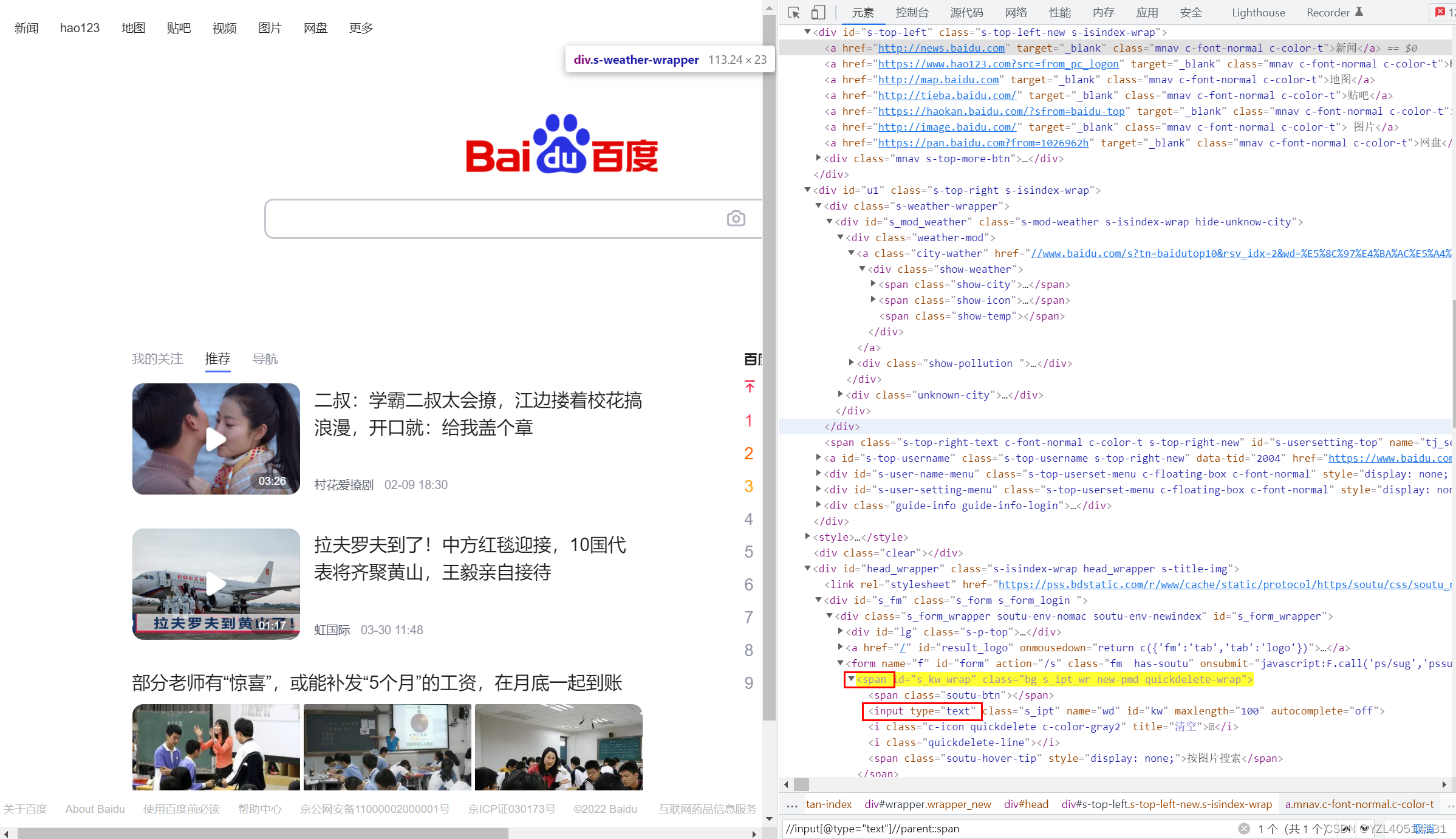The height and width of the screenshot is (839, 1456).
Task: Toggle device toolbar emulation icon
Action: pyautogui.click(x=818, y=12)
